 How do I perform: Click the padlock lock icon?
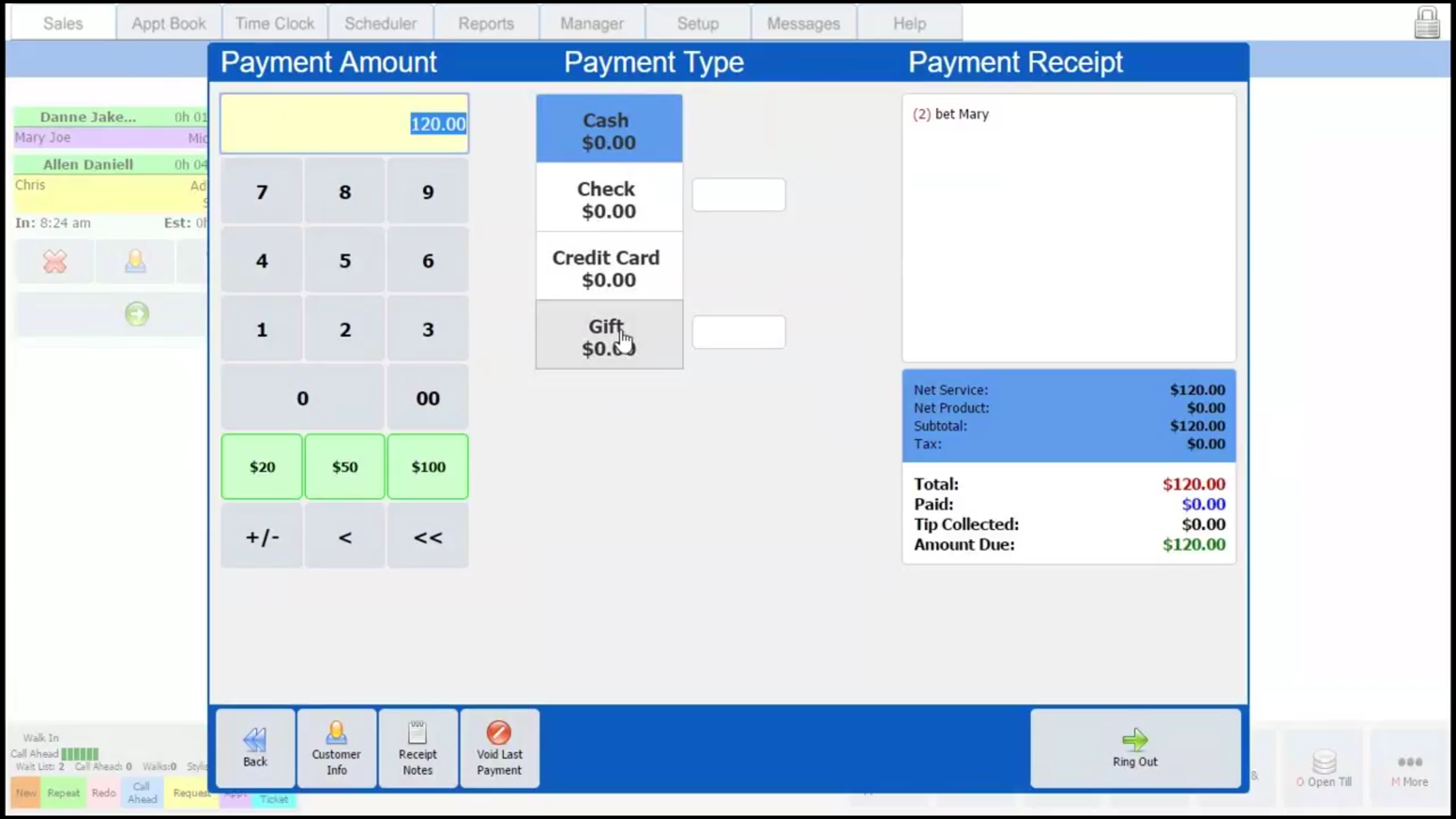click(1426, 23)
